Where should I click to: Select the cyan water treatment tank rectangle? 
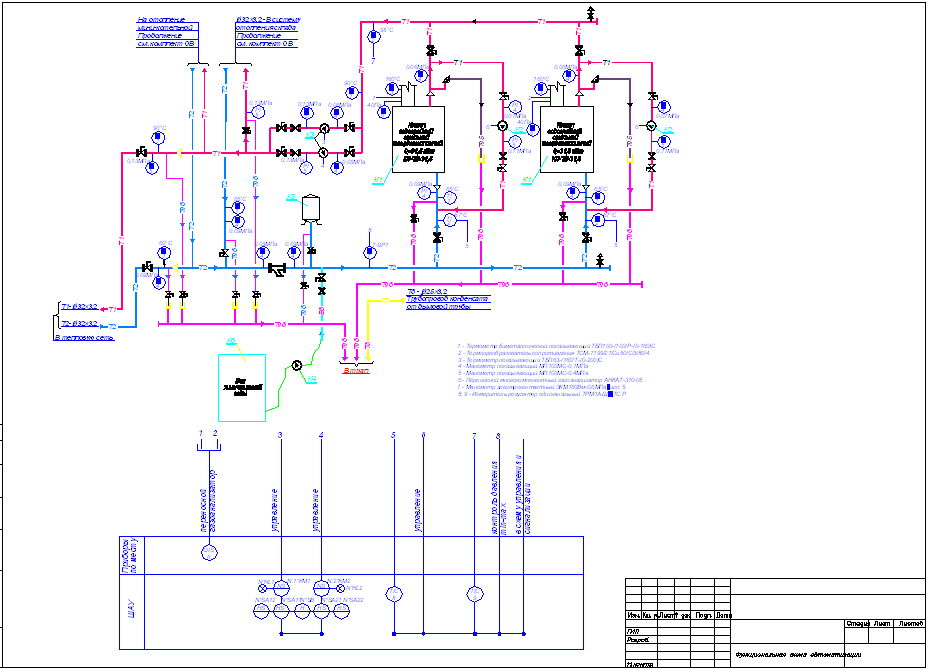(x=242, y=386)
